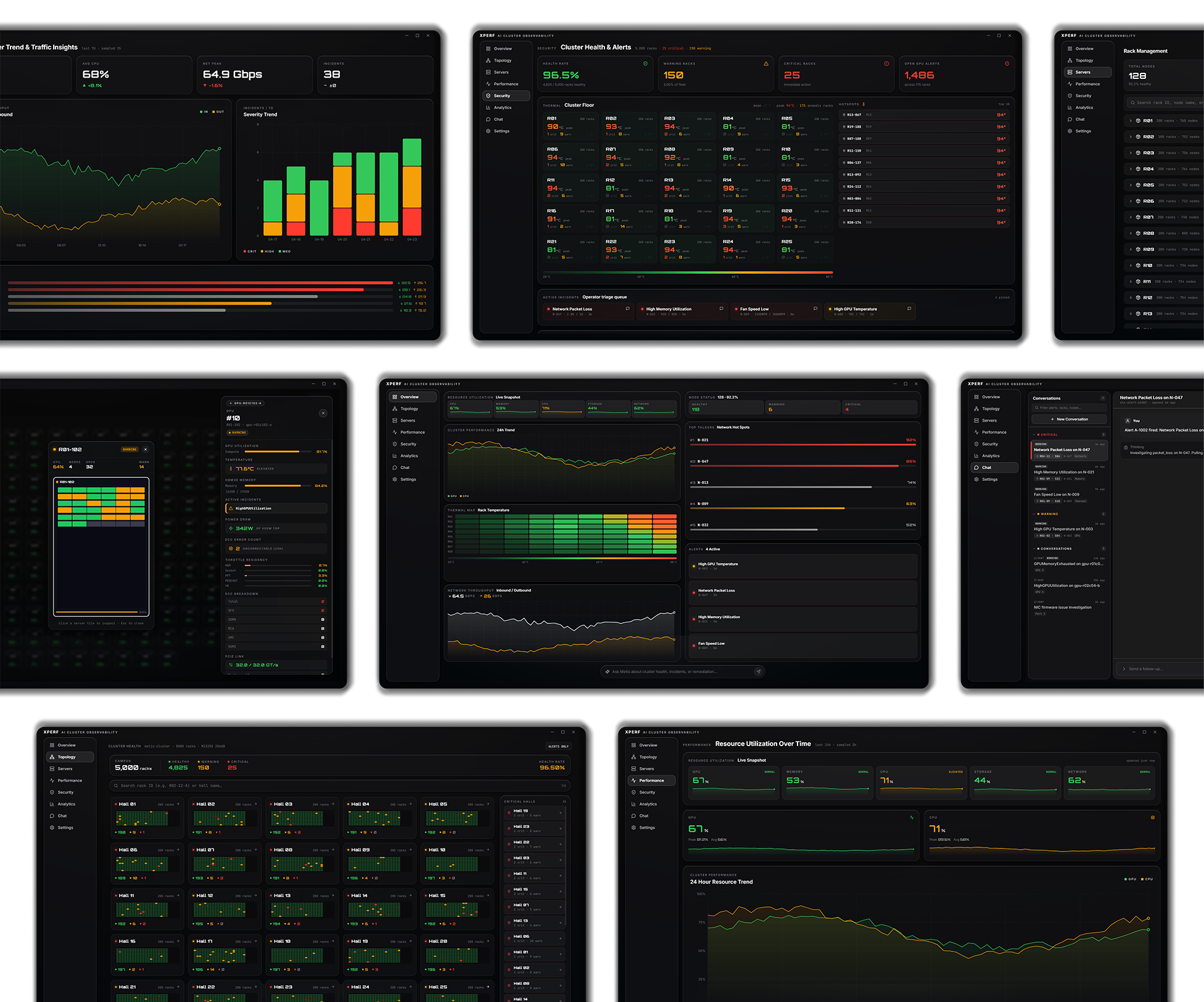The height and width of the screenshot is (1002, 1204).
Task: Click the refresh icon on the Performance window CPU card
Action: (1152, 818)
